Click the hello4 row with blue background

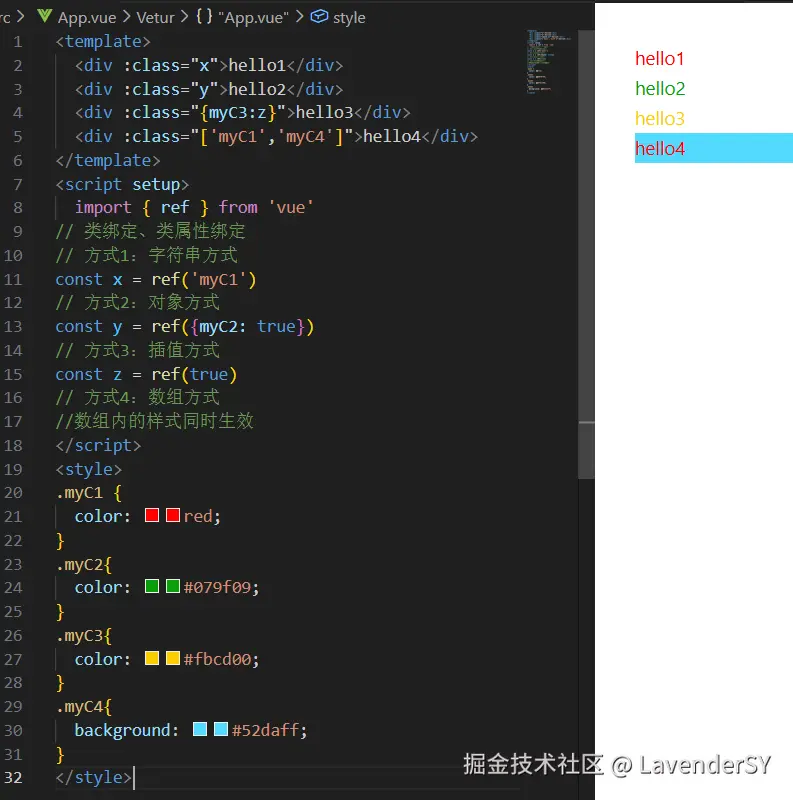point(713,149)
